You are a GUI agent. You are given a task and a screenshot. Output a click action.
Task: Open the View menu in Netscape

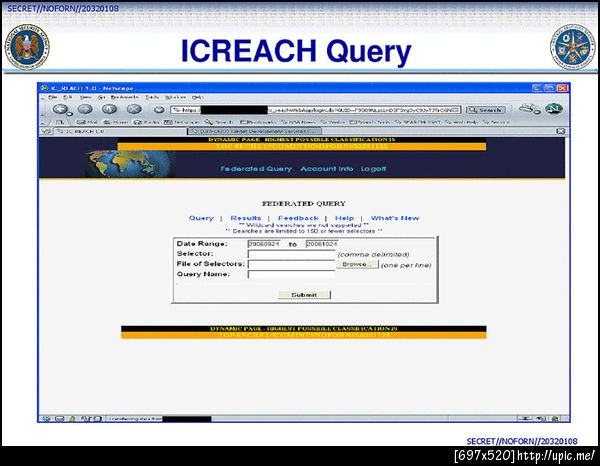pos(85,97)
